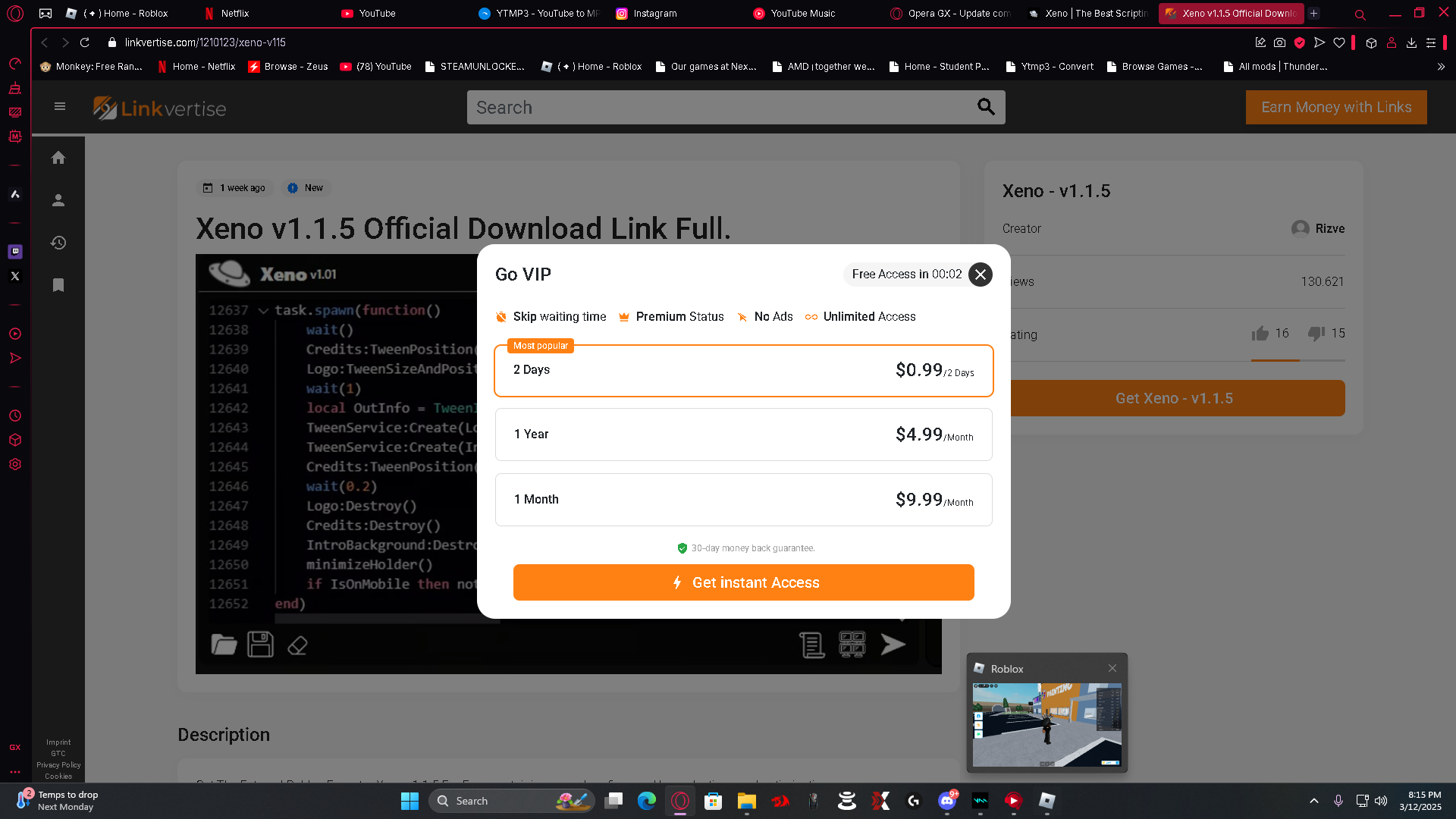Close the Go VIP popup
Viewport: 1456px width, 819px height.
pyautogui.click(x=981, y=275)
